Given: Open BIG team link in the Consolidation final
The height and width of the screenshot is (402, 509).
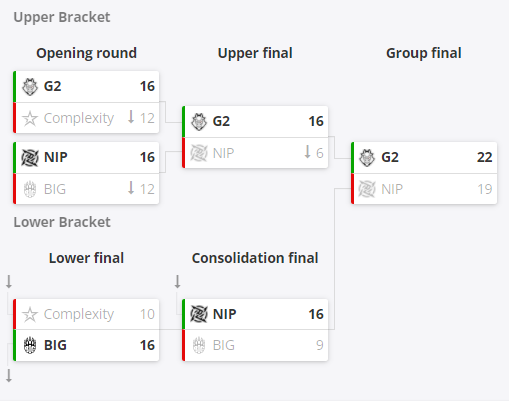Looking at the screenshot, I should pos(224,345).
